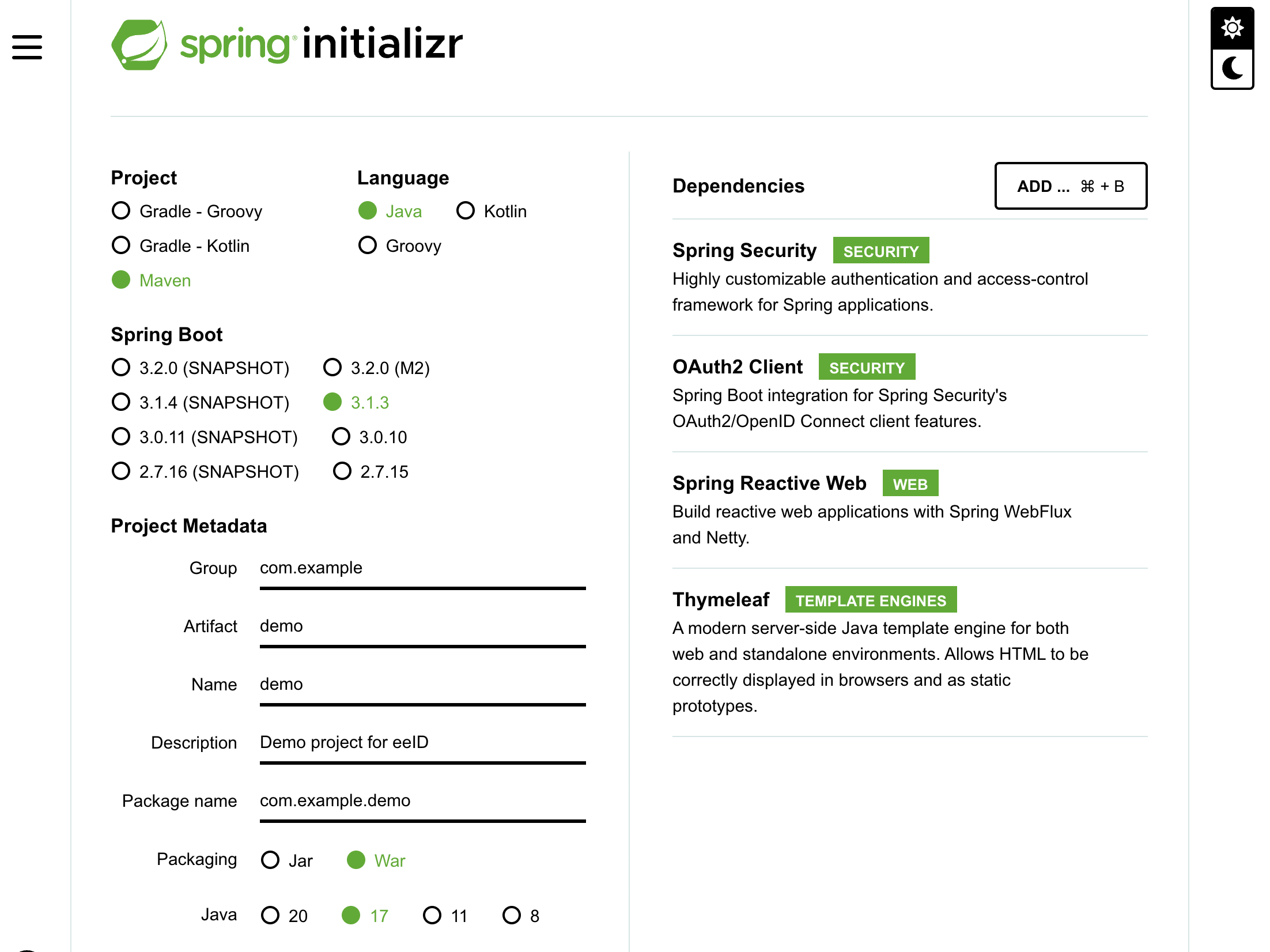The image size is (1270, 952).
Task: Switch to light theme sun icon
Action: (1232, 28)
